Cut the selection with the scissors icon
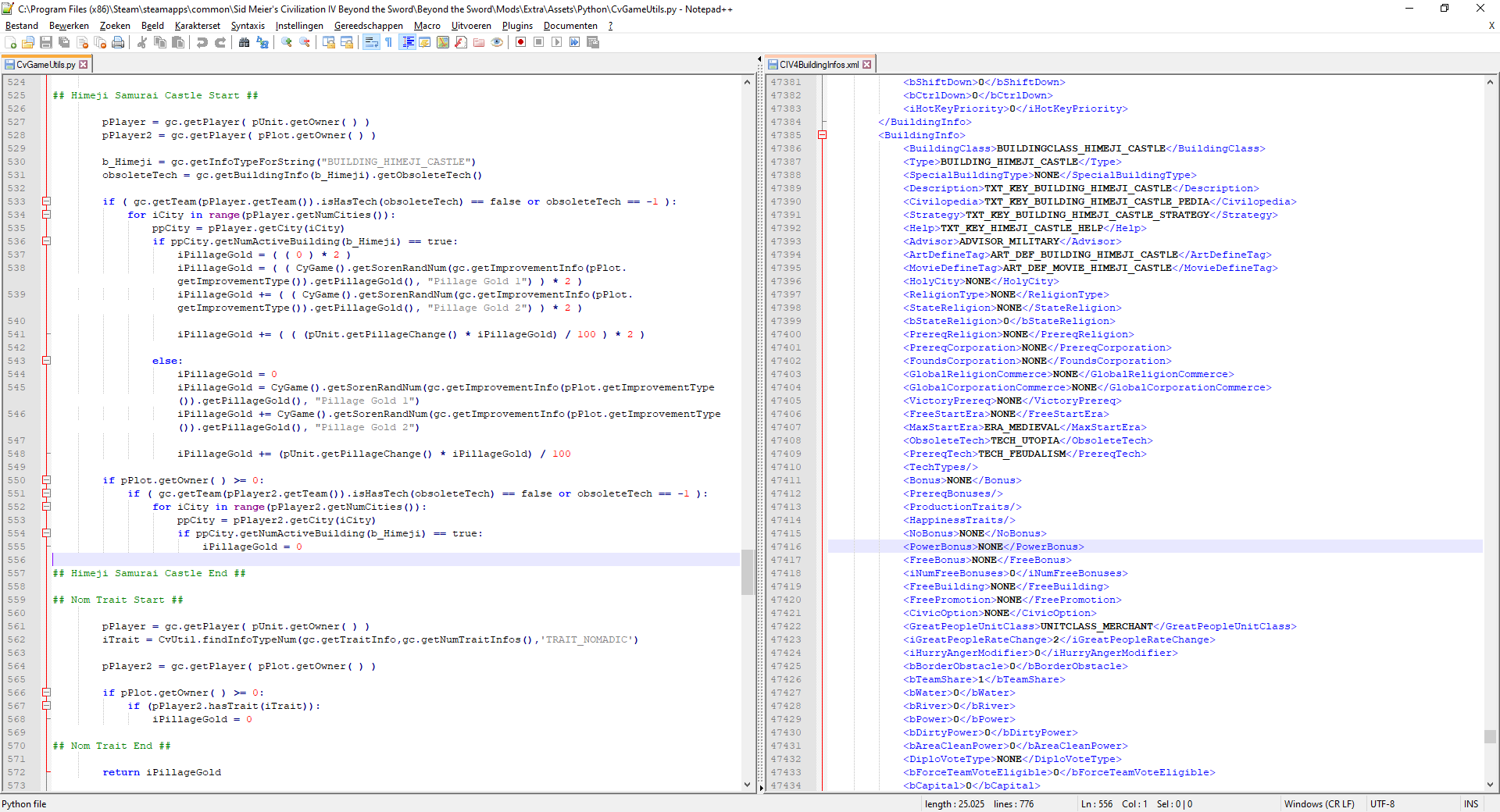Viewport: 1500px width, 812px height. (142, 42)
